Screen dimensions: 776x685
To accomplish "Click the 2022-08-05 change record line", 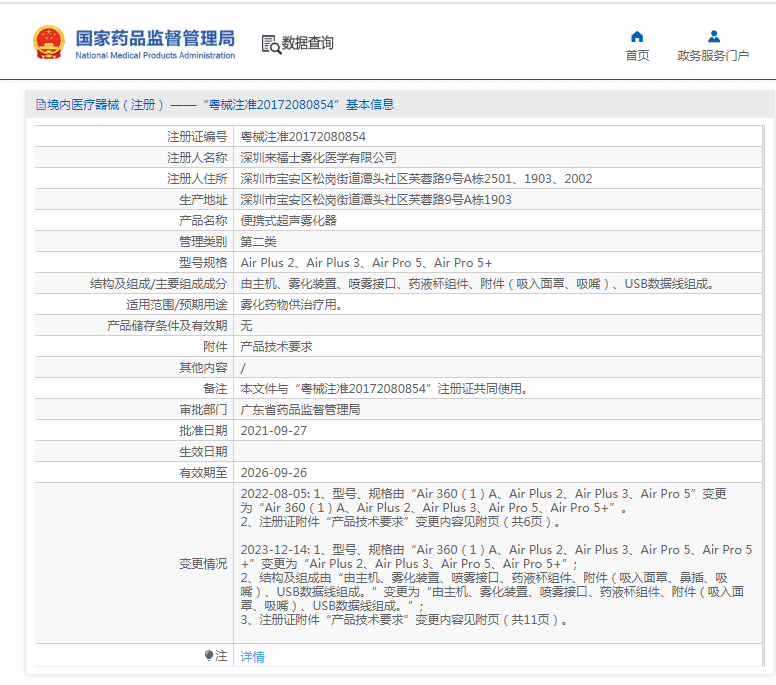I will click(484, 493).
